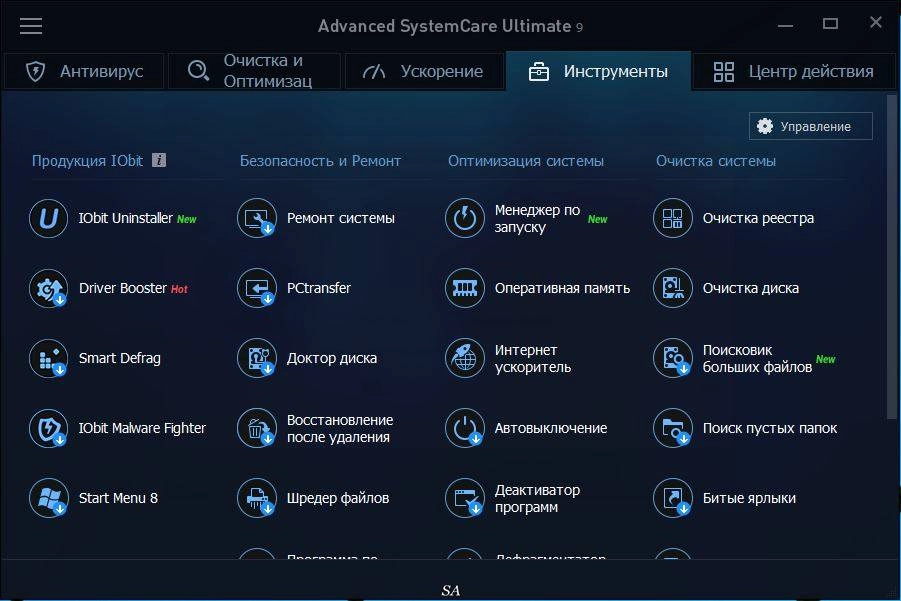
Task: Click the info icon beside Продукция IObit
Action: [x=159, y=160]
